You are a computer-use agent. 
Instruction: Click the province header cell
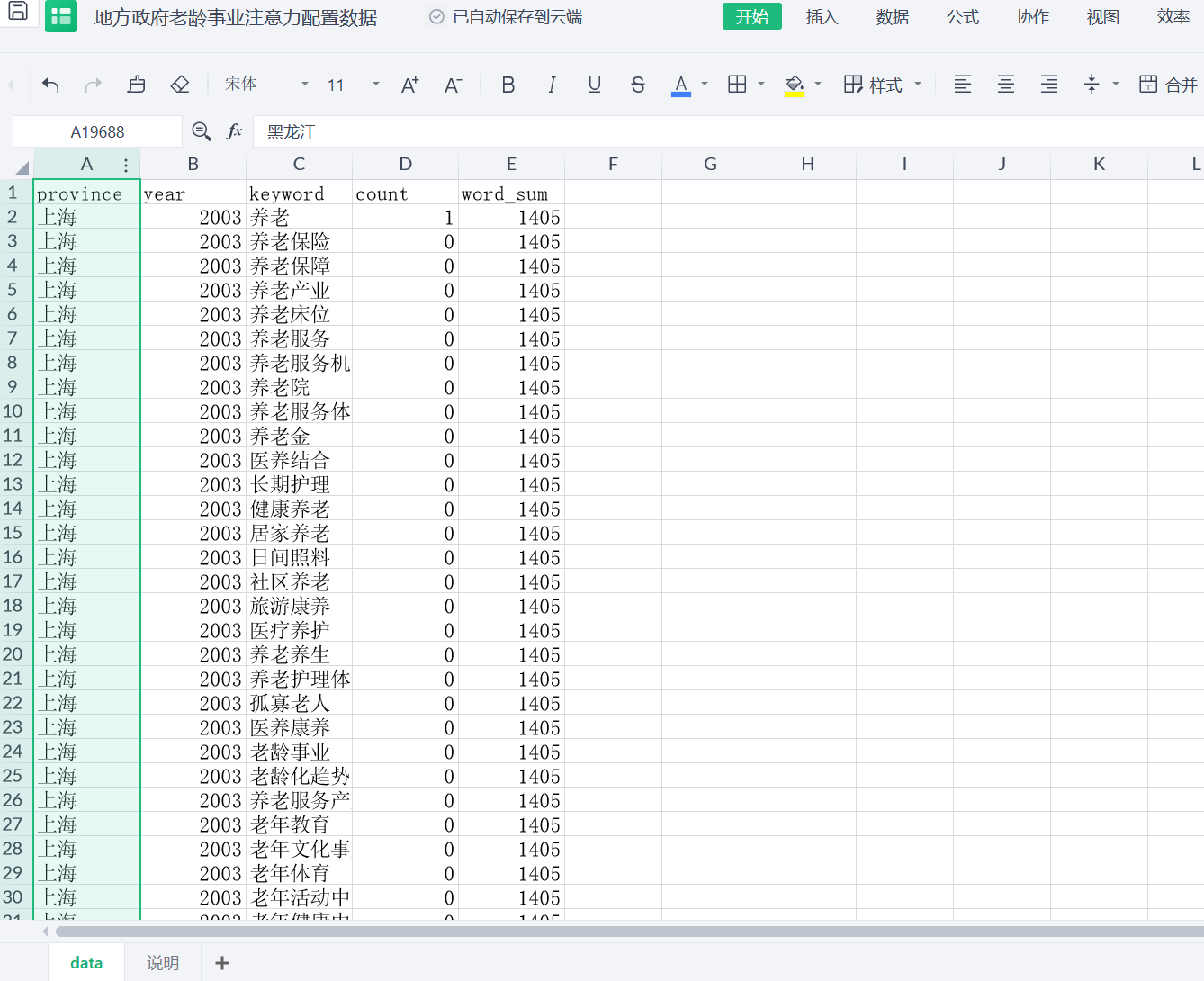(x=87, y=193)
